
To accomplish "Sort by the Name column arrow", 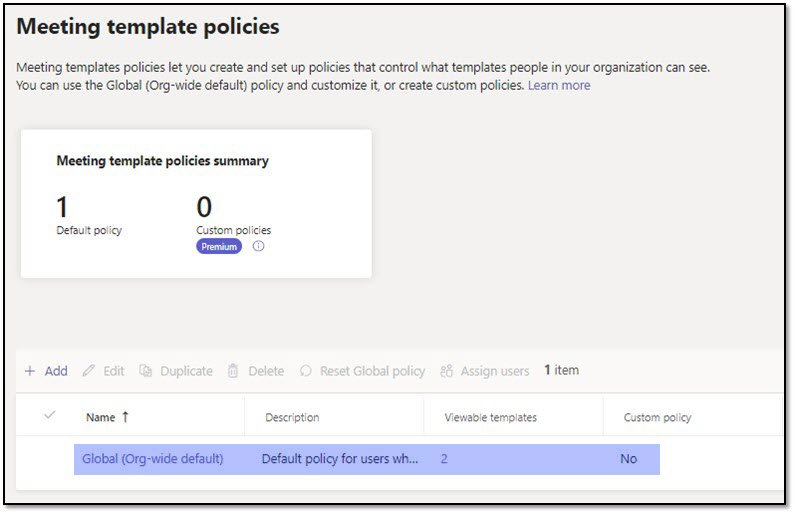I will [126, 417].
